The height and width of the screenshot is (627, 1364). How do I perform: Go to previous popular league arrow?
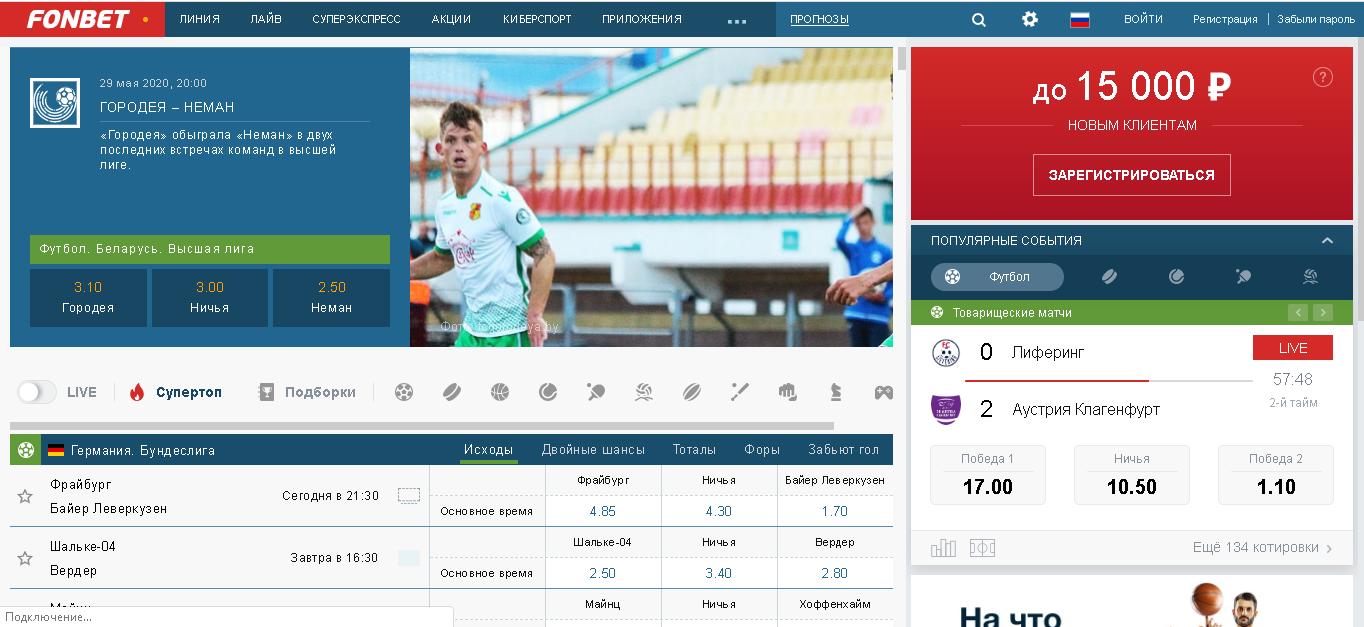point(1298,312)
